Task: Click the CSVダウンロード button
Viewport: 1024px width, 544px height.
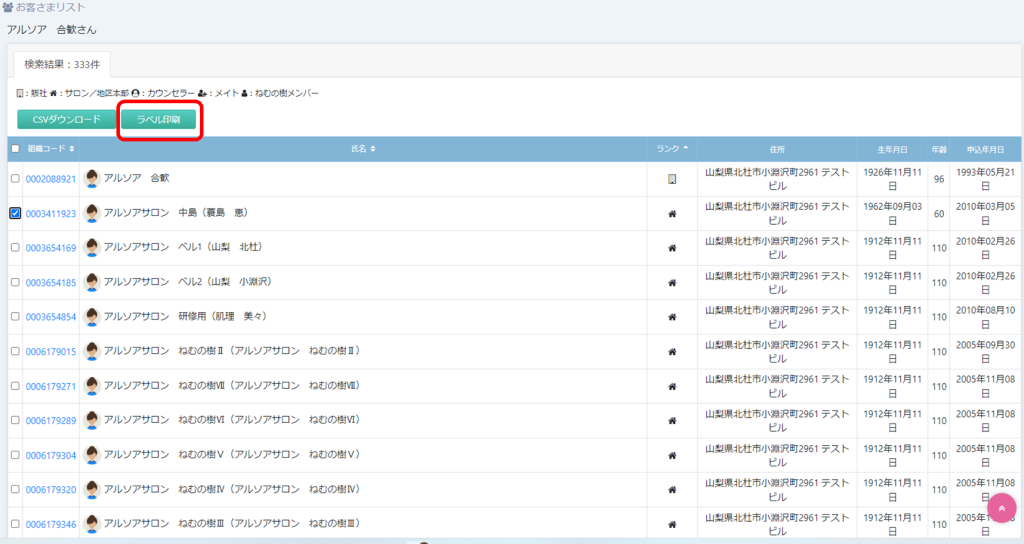Action: click(67, 120)
